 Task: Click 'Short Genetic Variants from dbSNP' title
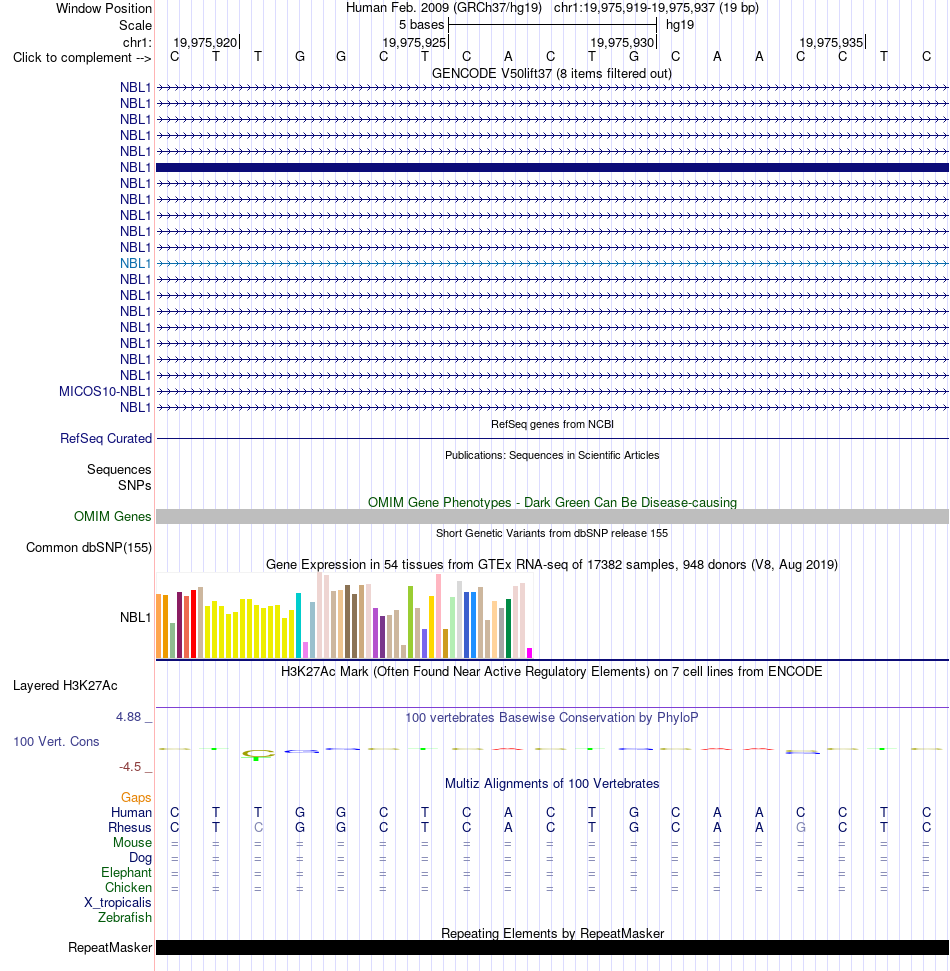[x=552, y=533]
